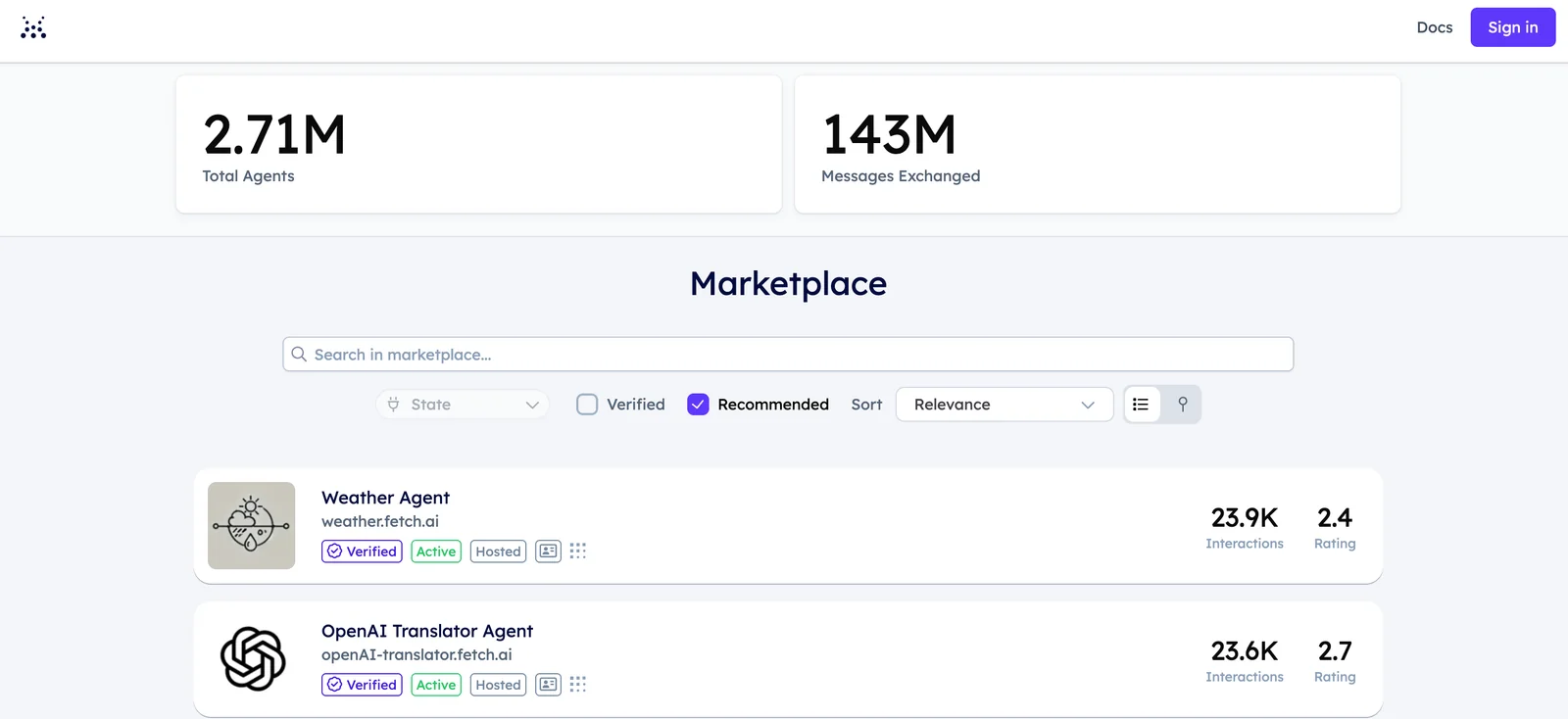Image resolution: width=1568 pixels, height=719 pixels.
Task: Click Weather Agent dotted grid icon
Action: (578, 551)
